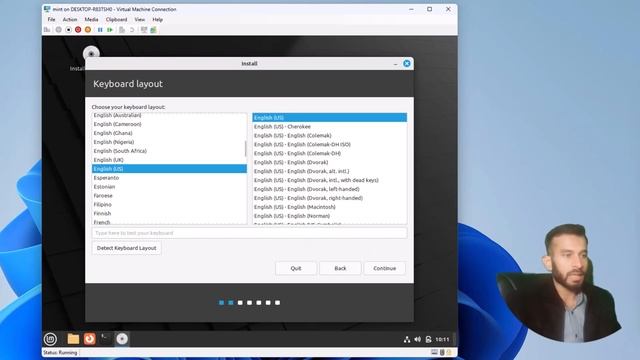Open the Files folder in Mint panel
The height and width of the screenshot is (360, 640).
[x=73, y=339]
